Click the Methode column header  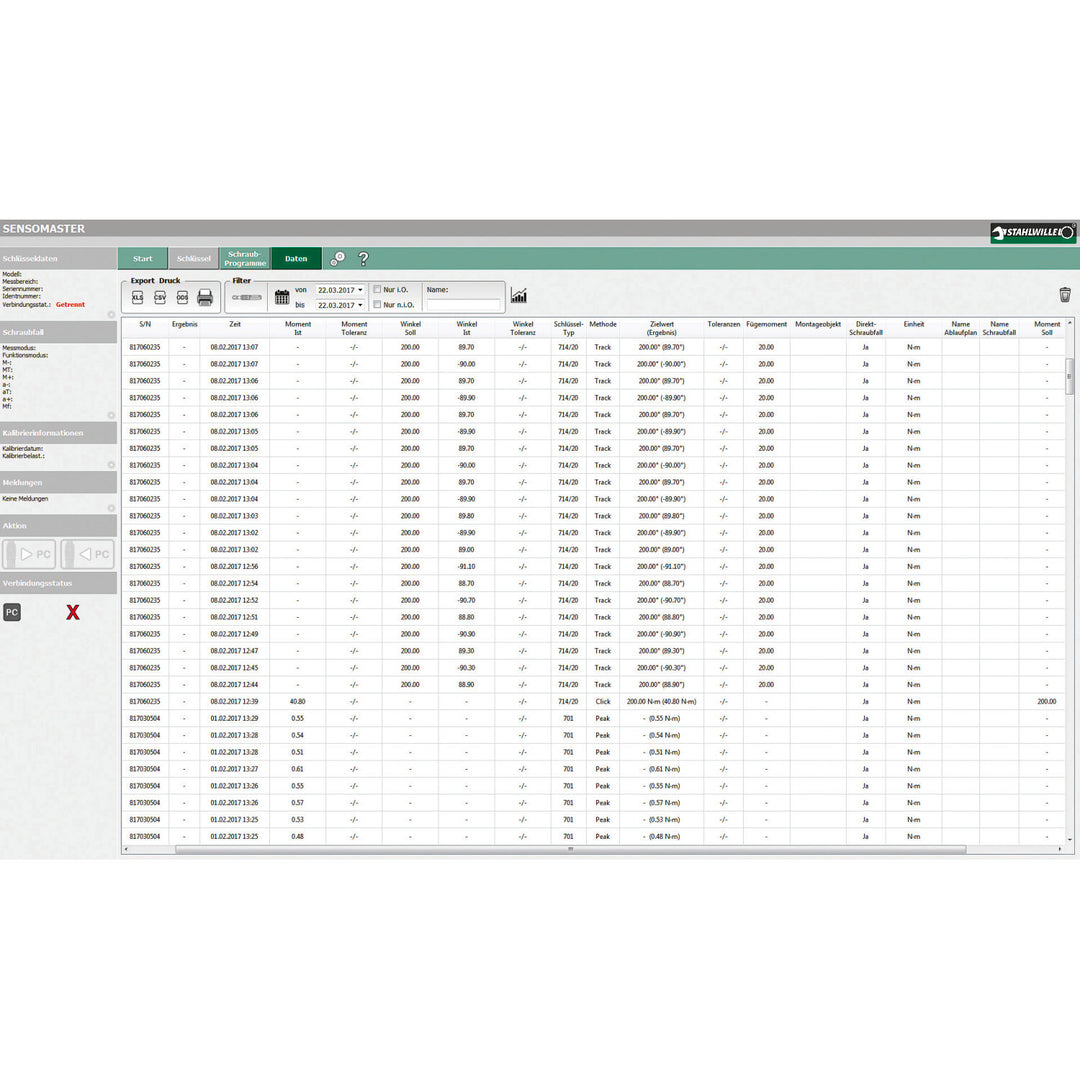pos(603,324)
